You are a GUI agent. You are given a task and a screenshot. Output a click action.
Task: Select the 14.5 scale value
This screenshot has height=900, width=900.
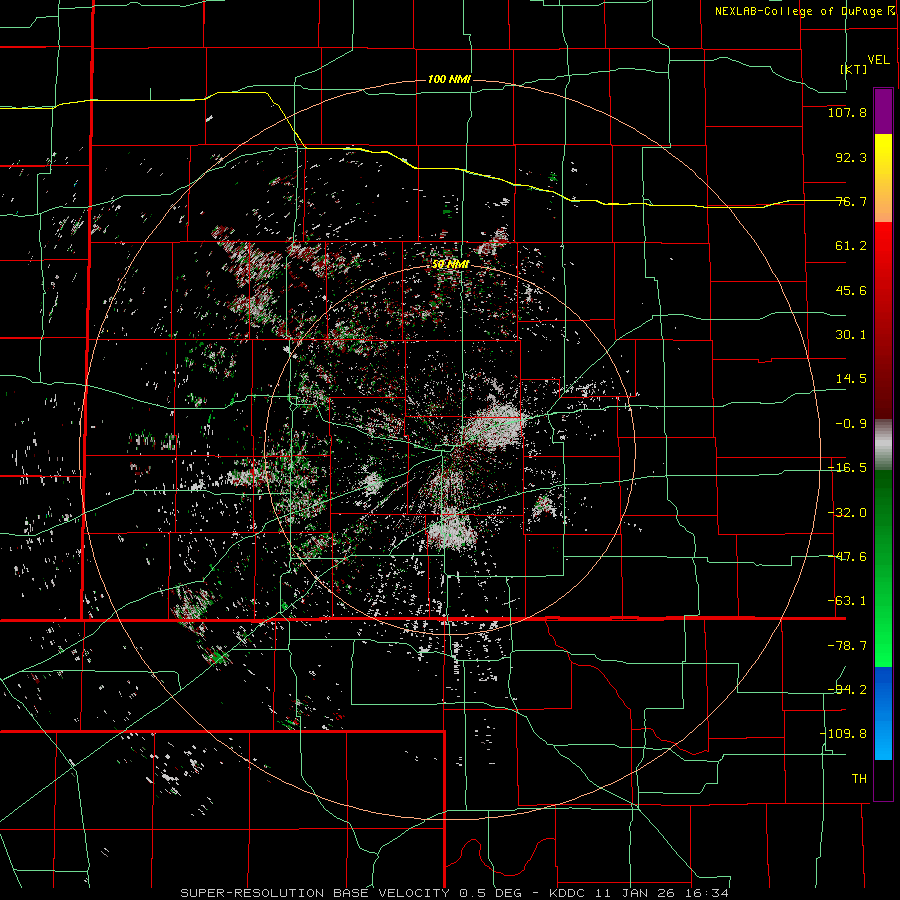tap(851, 379)
